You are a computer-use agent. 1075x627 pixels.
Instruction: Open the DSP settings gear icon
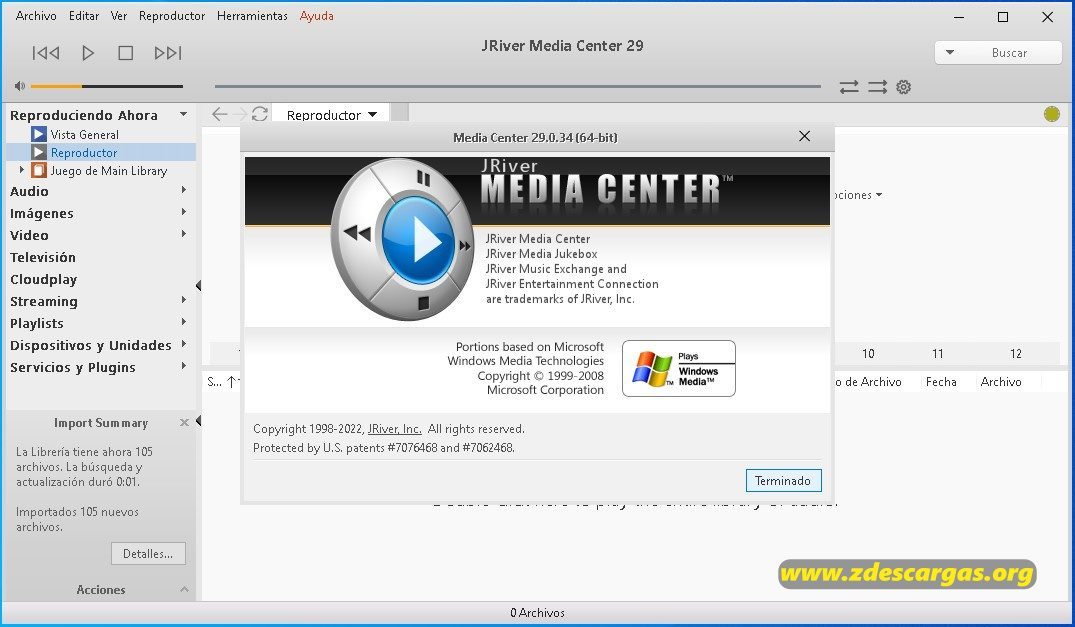[x=904, y=87]
